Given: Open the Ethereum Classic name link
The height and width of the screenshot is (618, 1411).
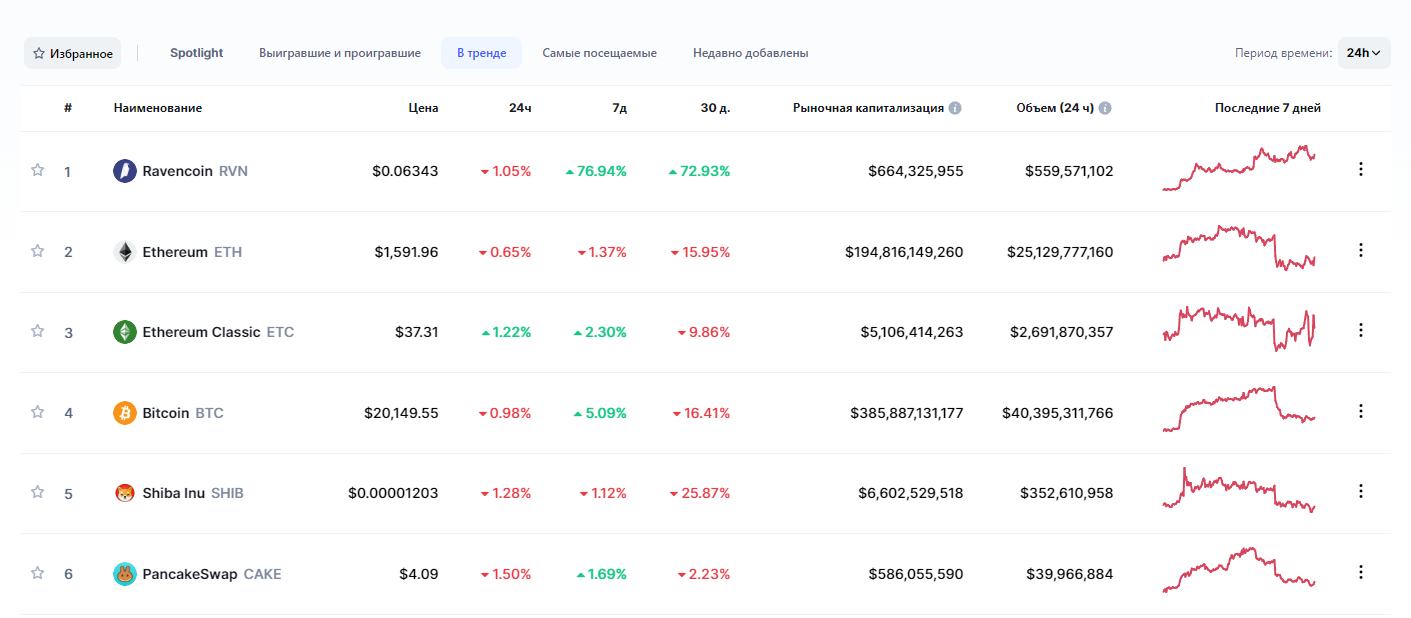Looking at the screenshot, I should click(201, 332).
